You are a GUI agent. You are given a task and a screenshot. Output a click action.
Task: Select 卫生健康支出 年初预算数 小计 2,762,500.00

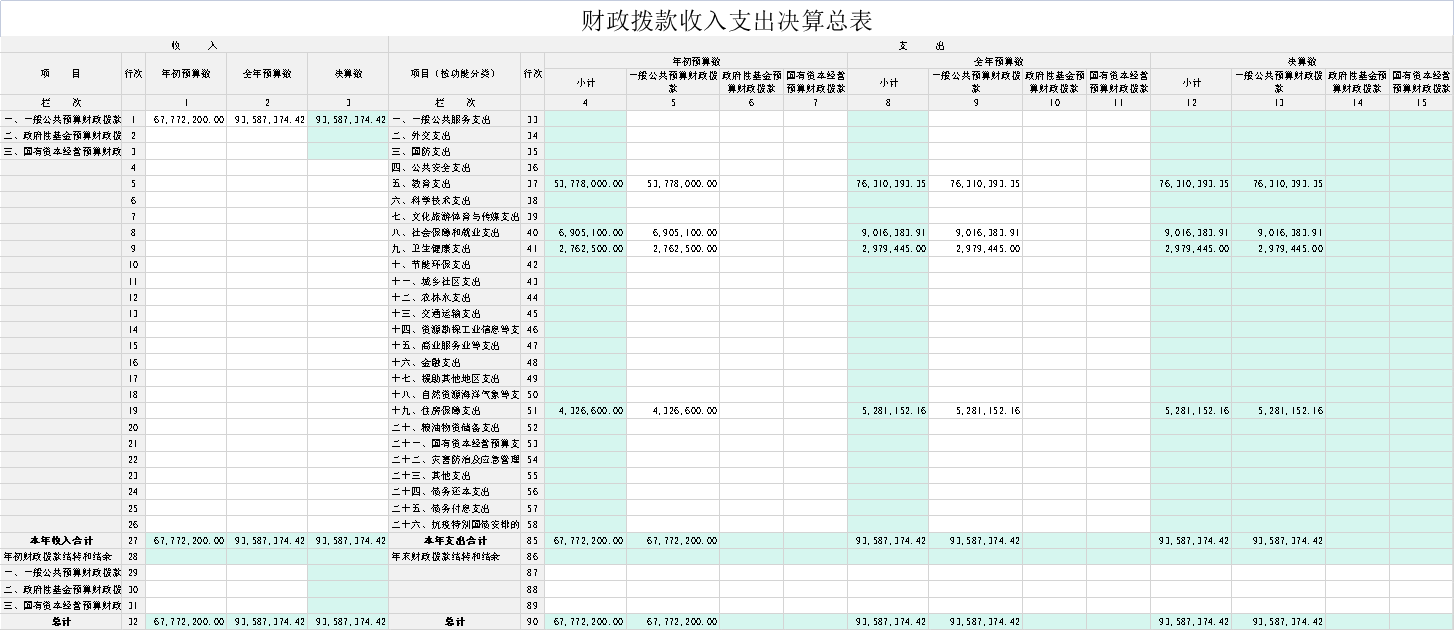click(x=586, y=248)
